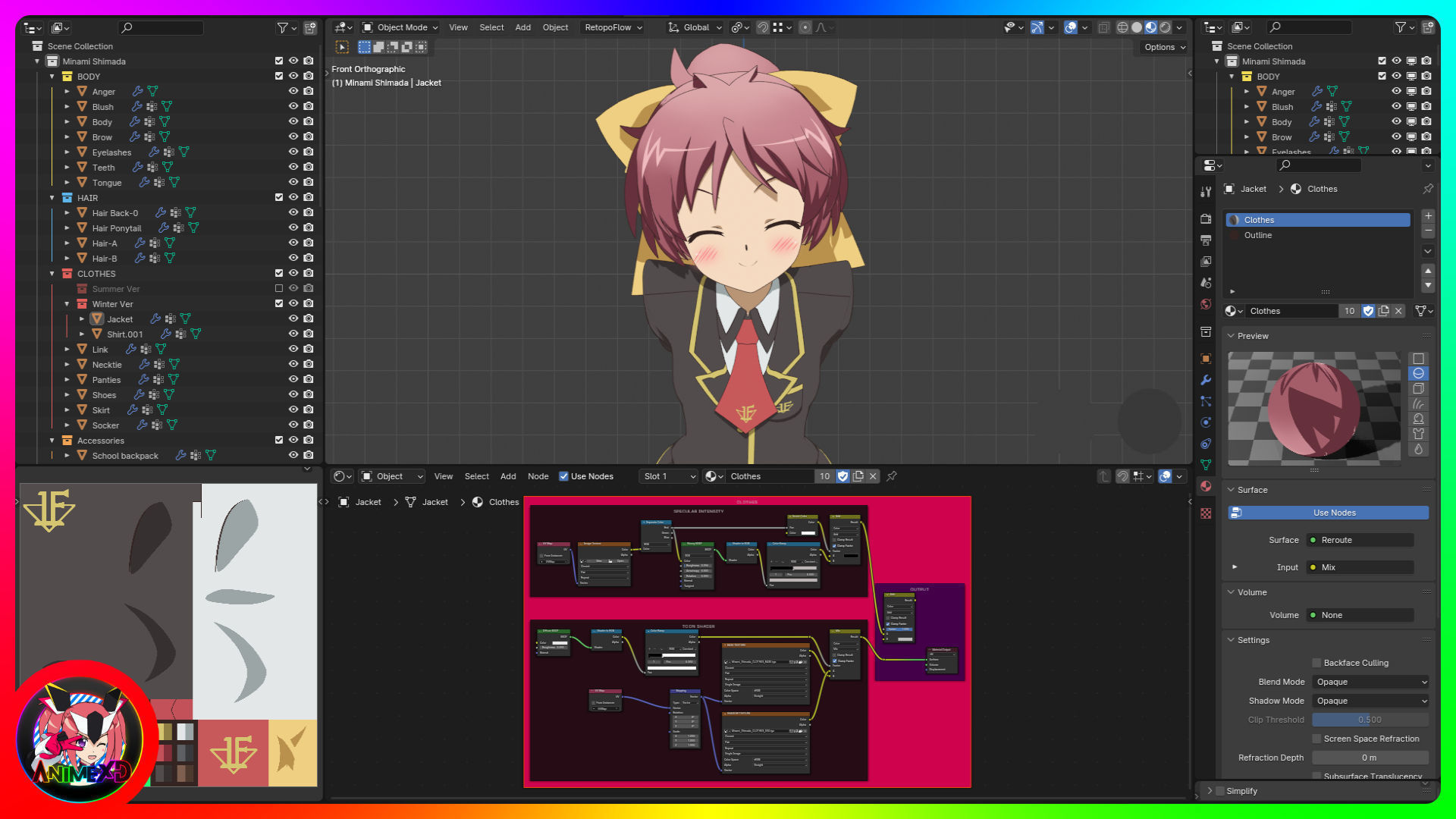Click the Surface Reroute field
This screenshot has width=1456, height=819.
[x=1360, y=540]
